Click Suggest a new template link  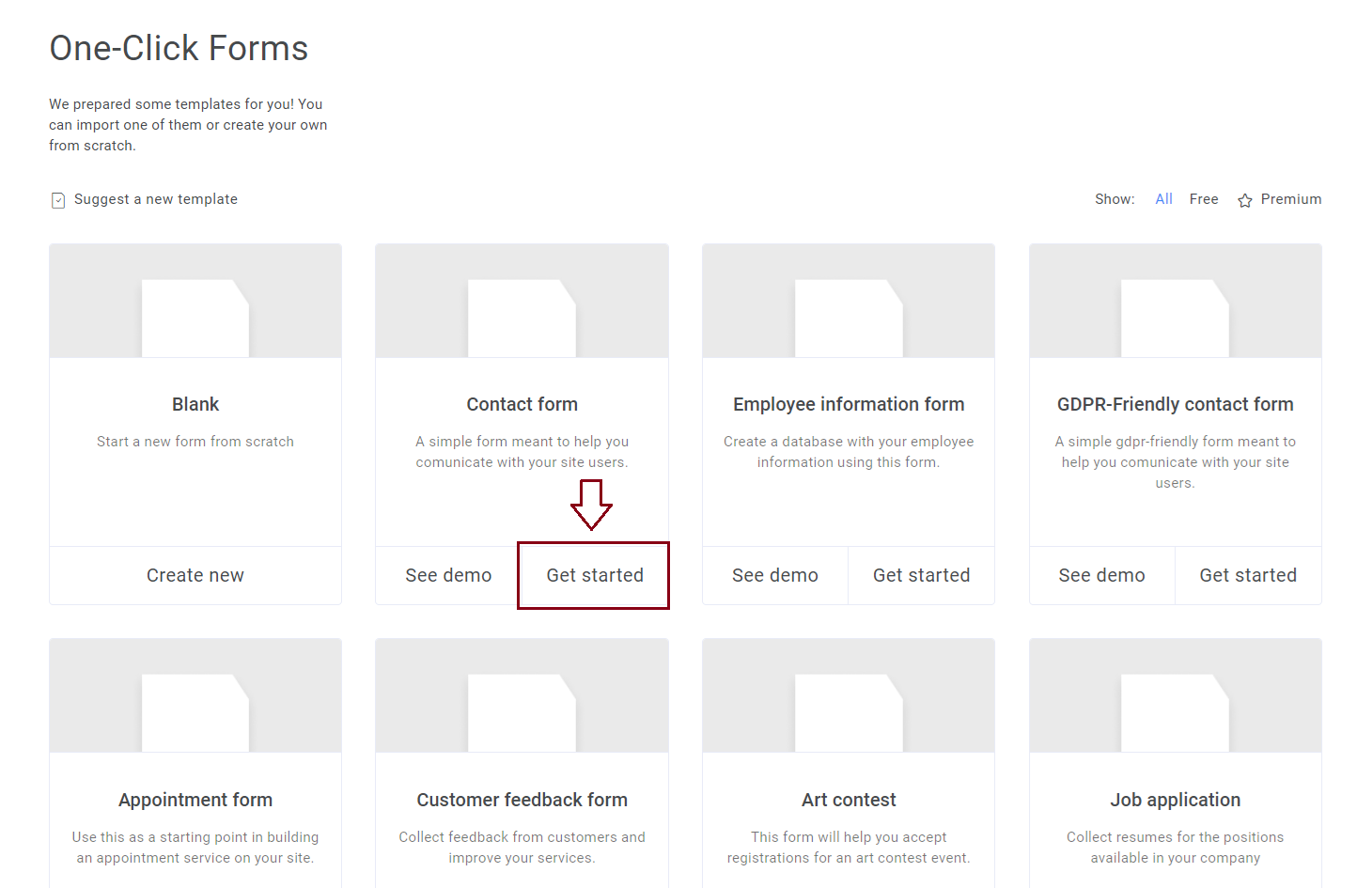(156, 199)
